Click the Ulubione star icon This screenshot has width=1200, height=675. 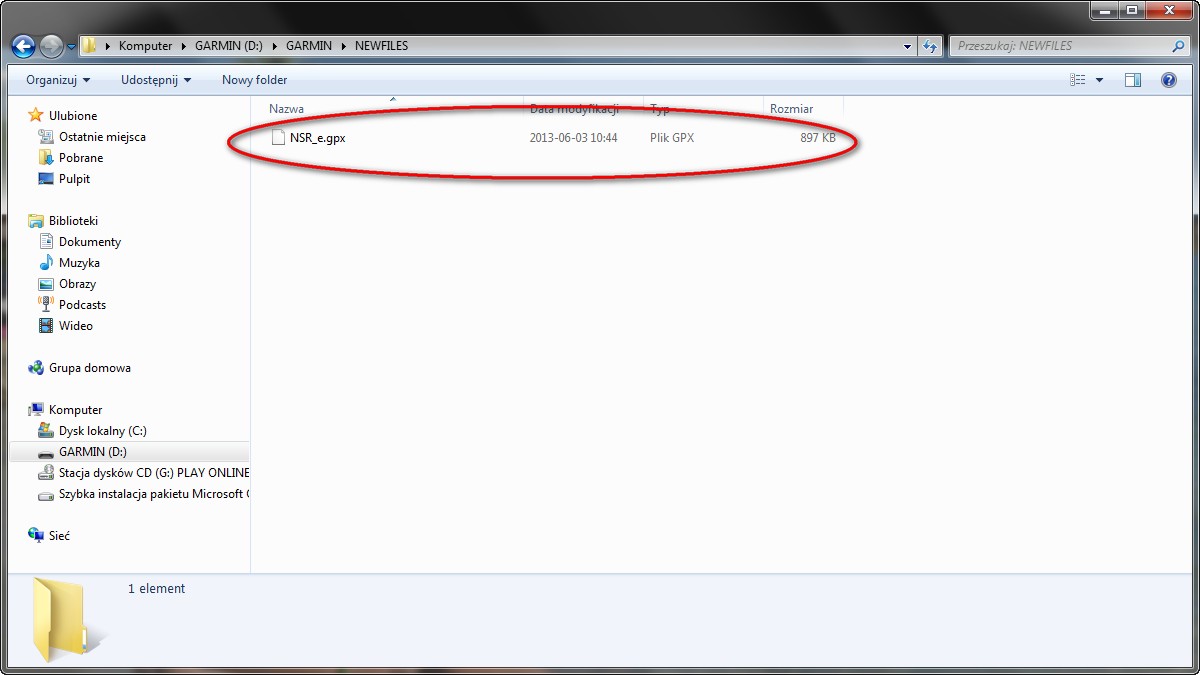tap(36, 115)
